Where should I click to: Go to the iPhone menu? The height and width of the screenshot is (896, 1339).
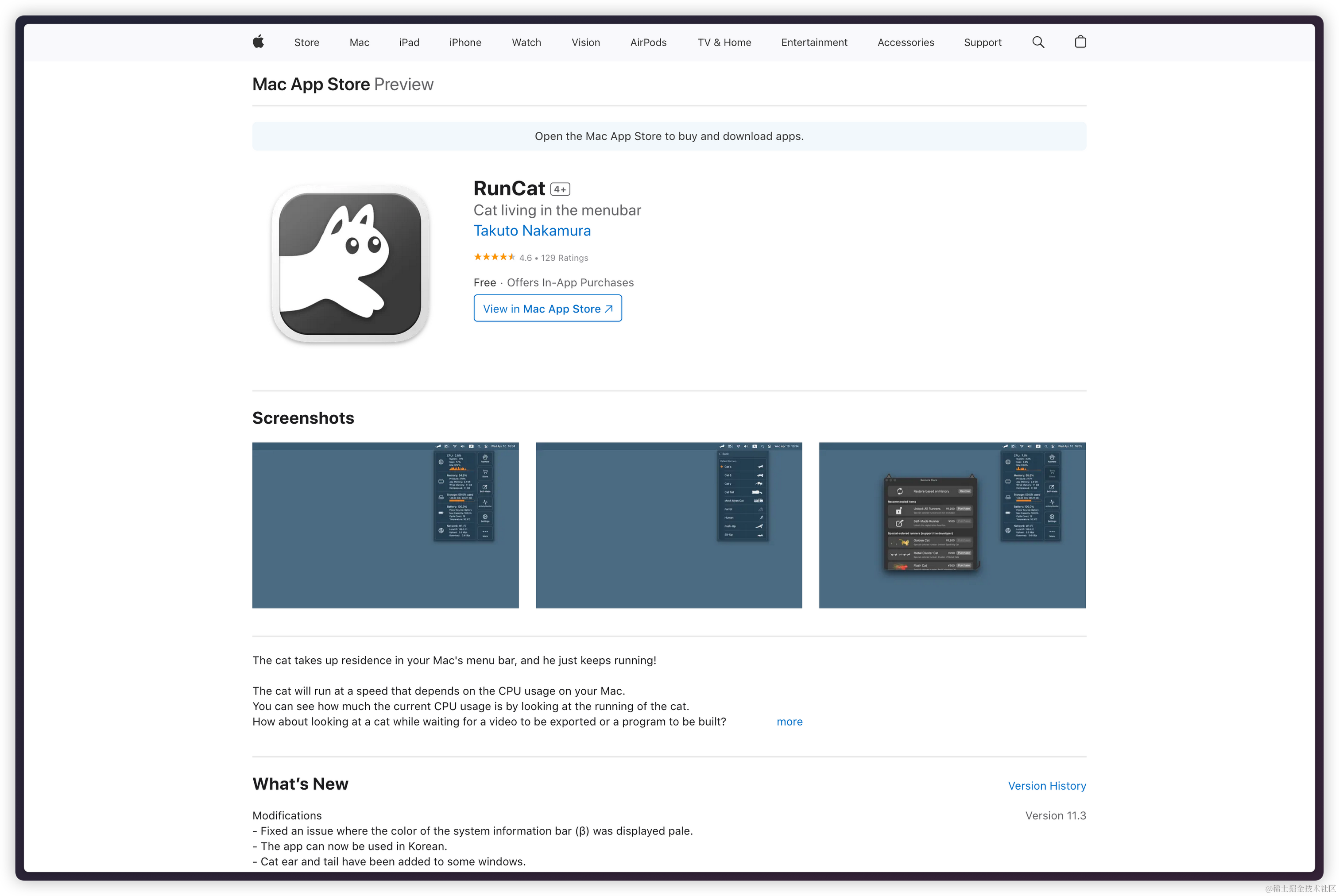click(x=465, y=42)
